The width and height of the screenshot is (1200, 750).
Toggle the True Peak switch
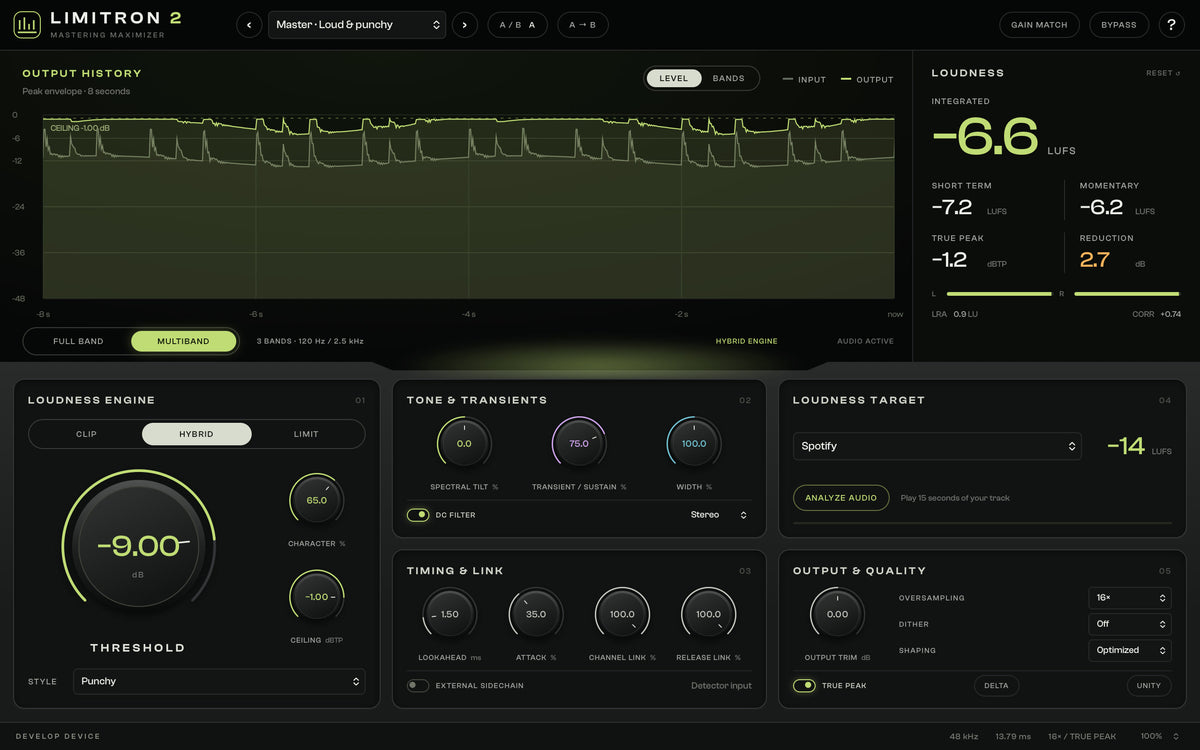pyautogui.click(x=804, y=686)
